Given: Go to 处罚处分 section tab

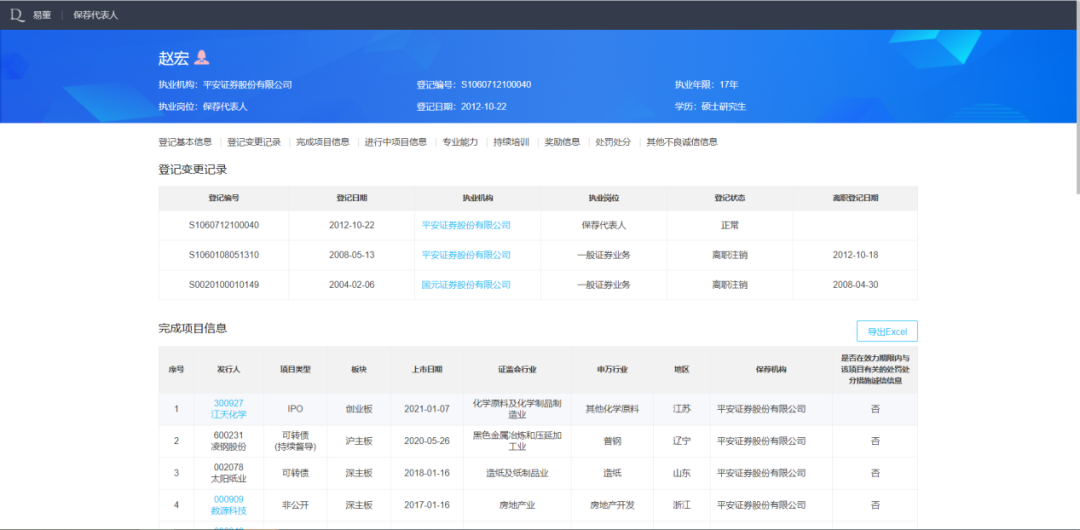Looking at the screenshot, I should pos(613,142).
